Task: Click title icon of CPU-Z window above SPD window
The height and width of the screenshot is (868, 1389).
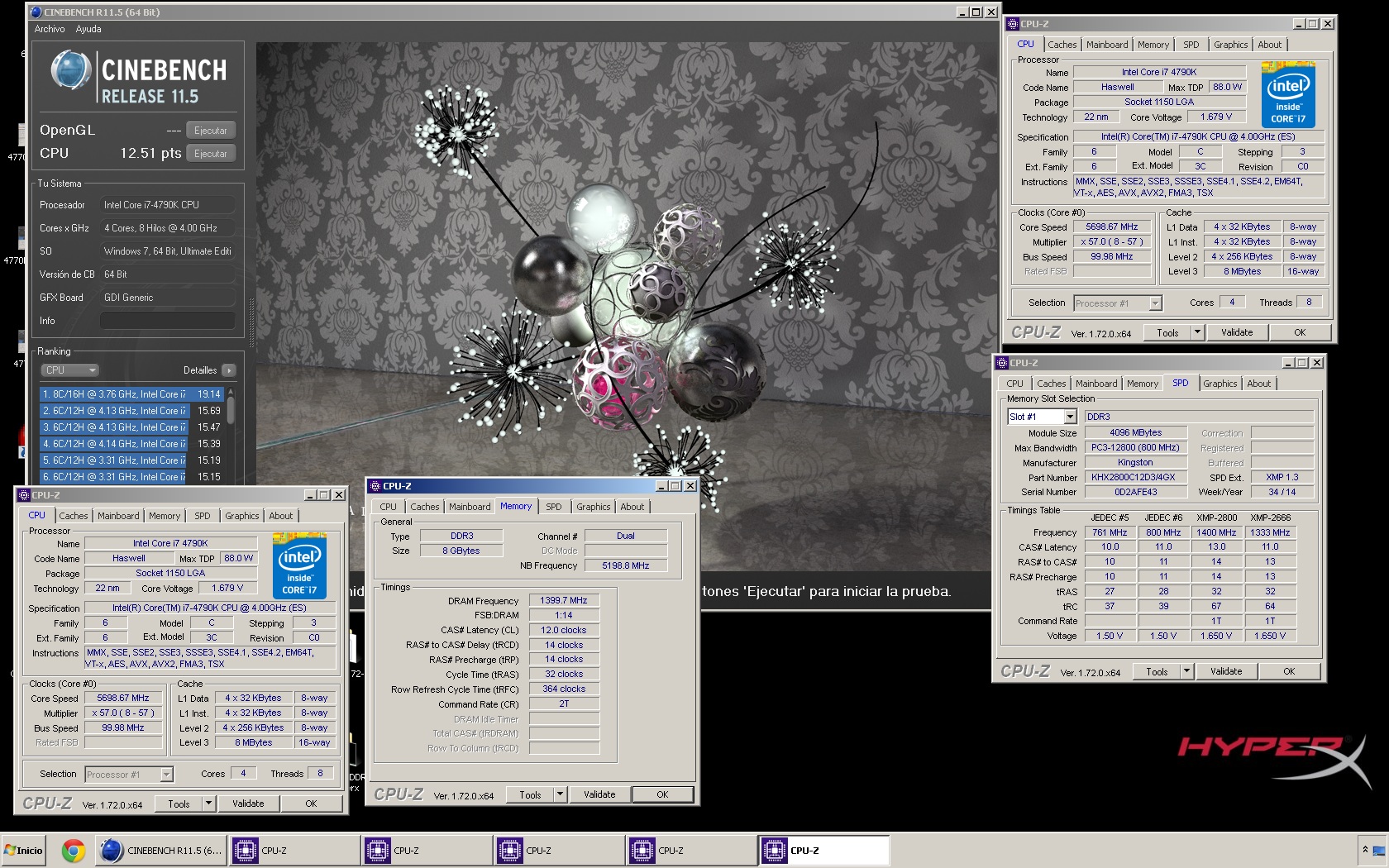Action: click(x=1013, y=24)
